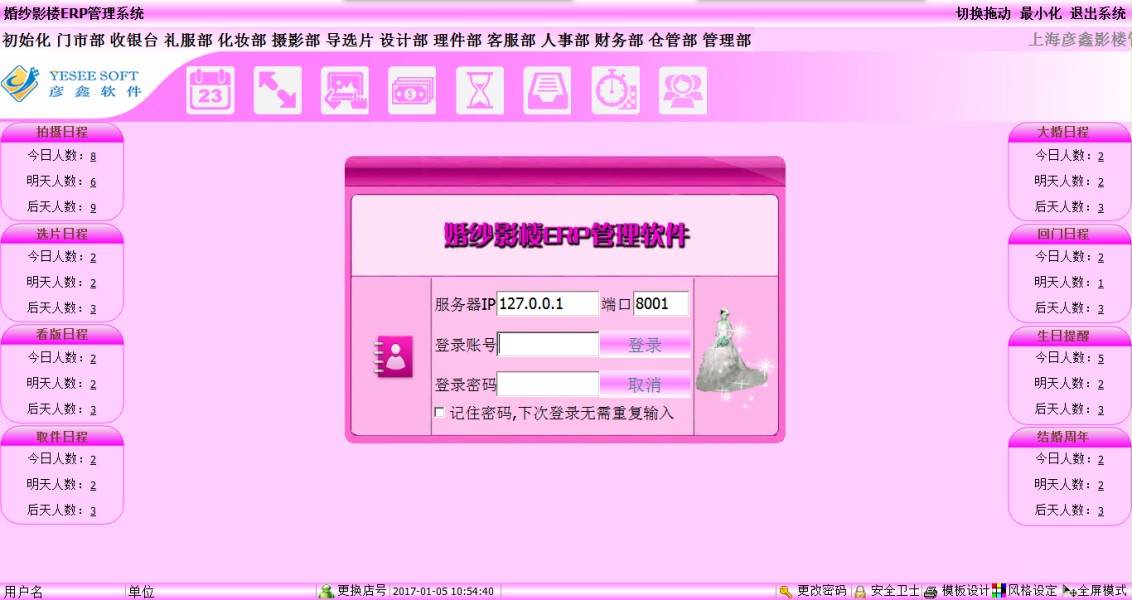Click the 登录账号 account input field
The image size is (1132, 600).
pos(548,345)
